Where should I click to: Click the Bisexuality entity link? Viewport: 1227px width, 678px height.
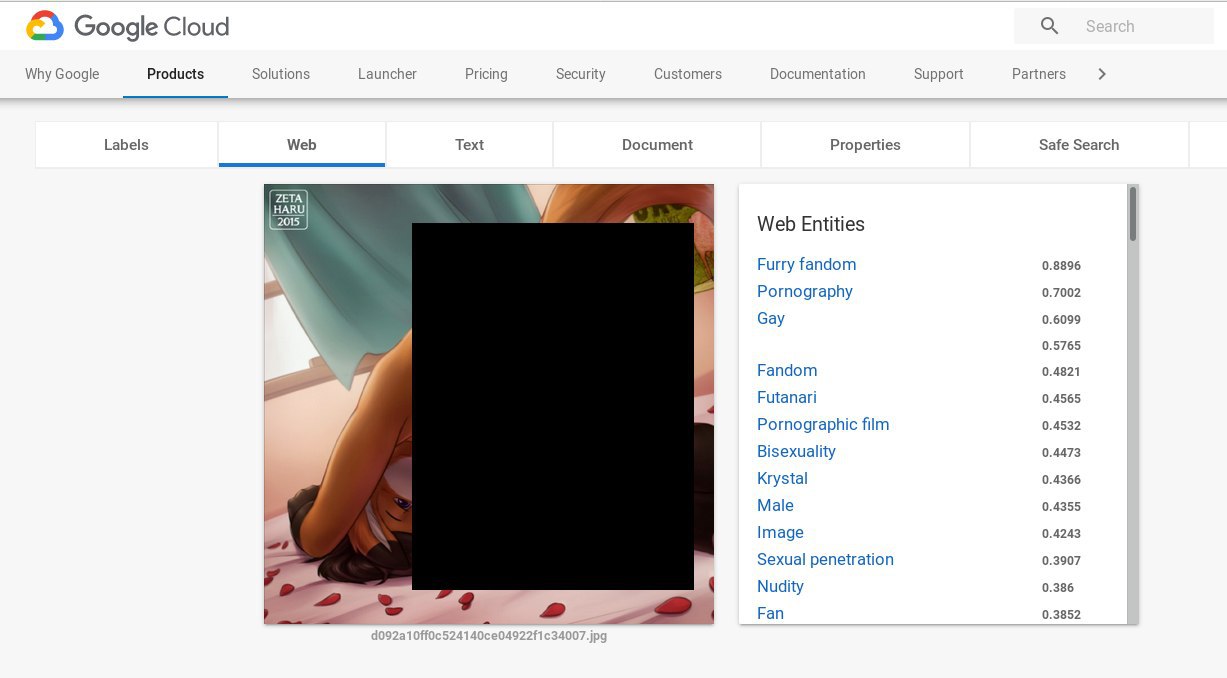pos(796,451)
